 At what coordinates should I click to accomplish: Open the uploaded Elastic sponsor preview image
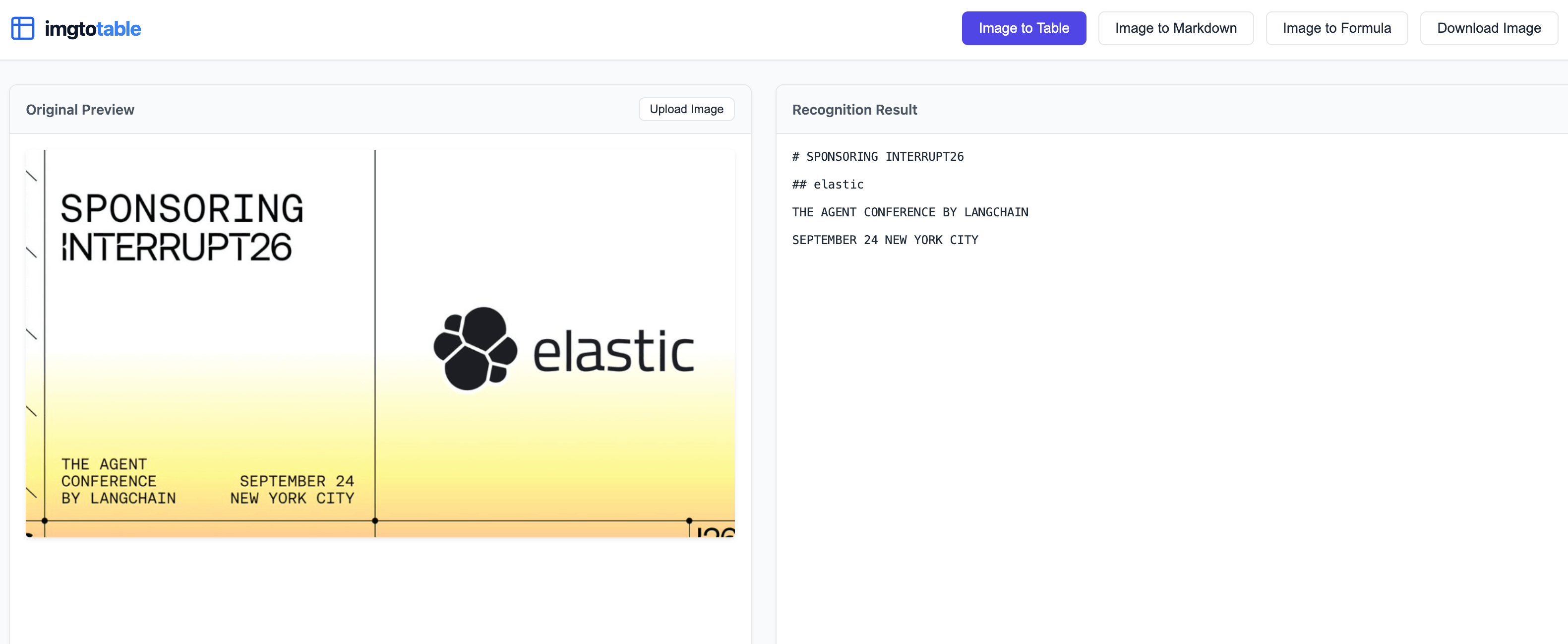(x=380, y=344)
